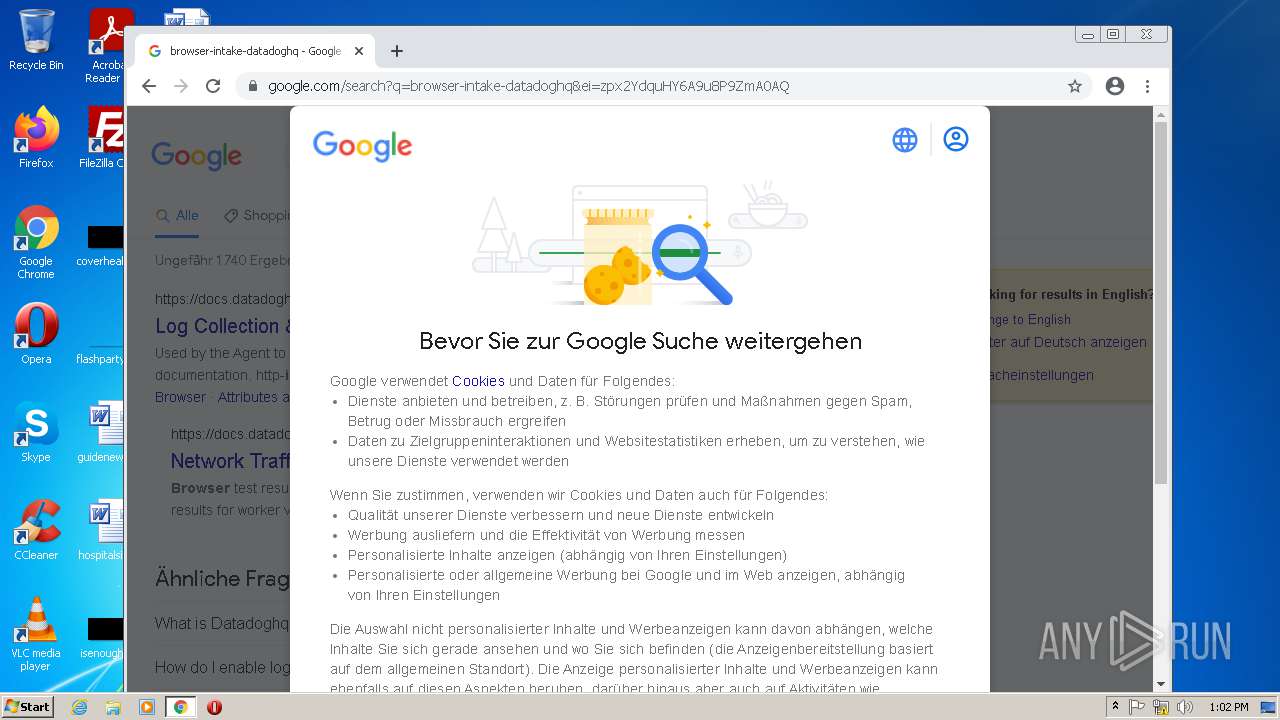Close the browser-intake-datadoghq tab
The height and width of the screenshot is (720, 1280).
click(x=359, y=51)
